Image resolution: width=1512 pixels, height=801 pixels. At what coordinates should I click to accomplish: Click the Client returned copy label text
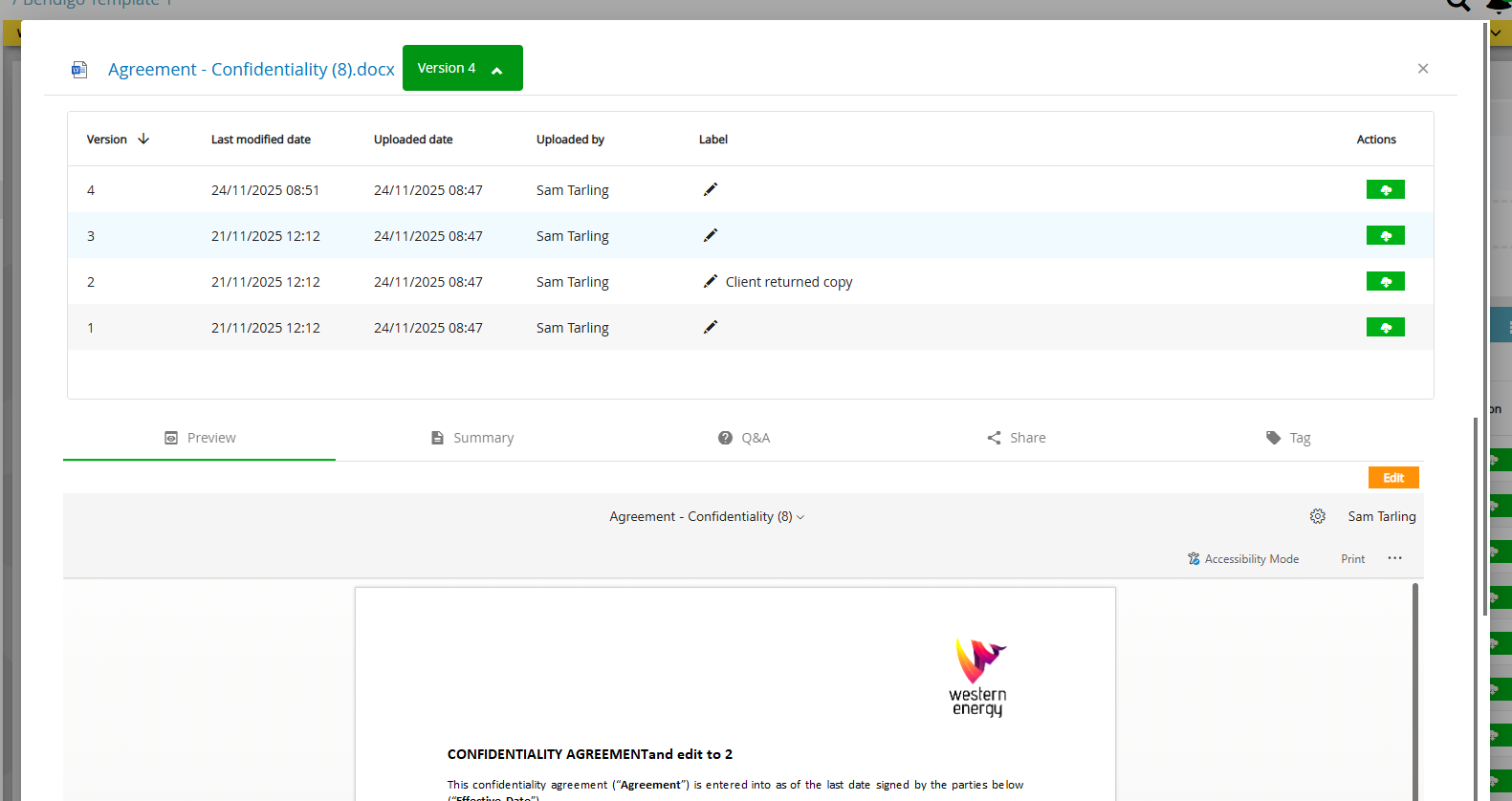tap(789, 282)
